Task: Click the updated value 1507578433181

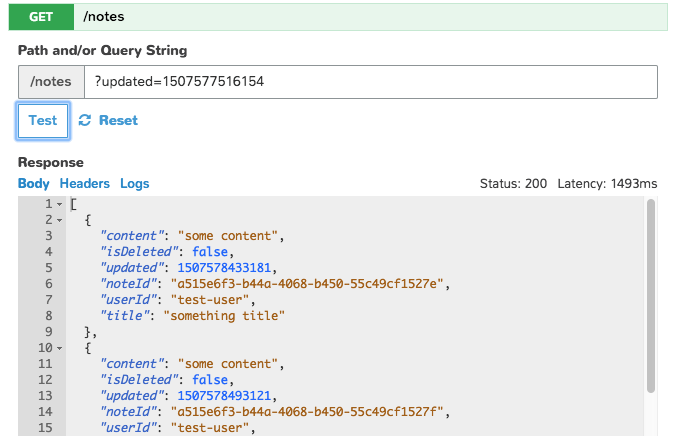Action: [216, 268]
